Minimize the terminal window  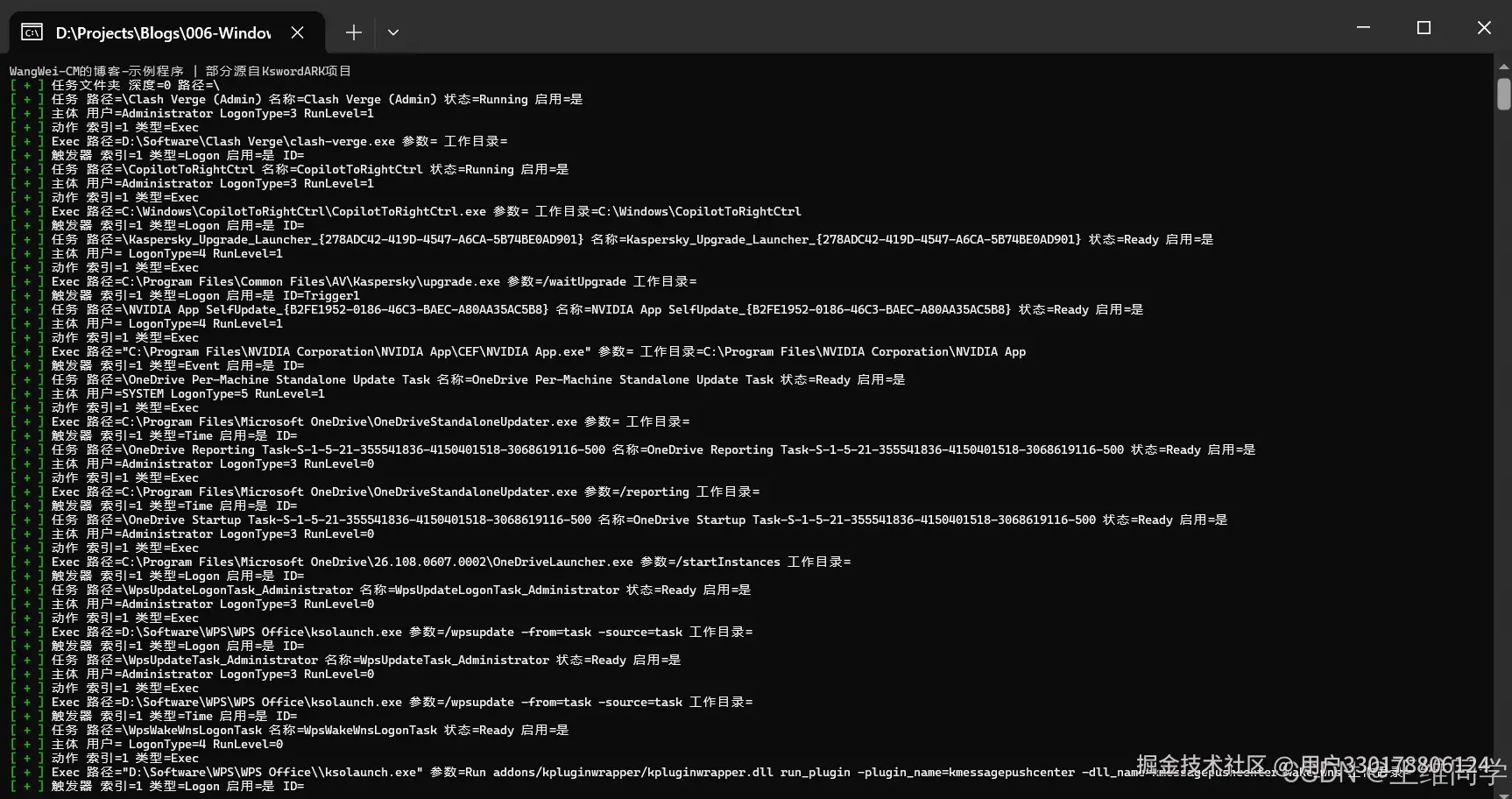point(1363,27)
